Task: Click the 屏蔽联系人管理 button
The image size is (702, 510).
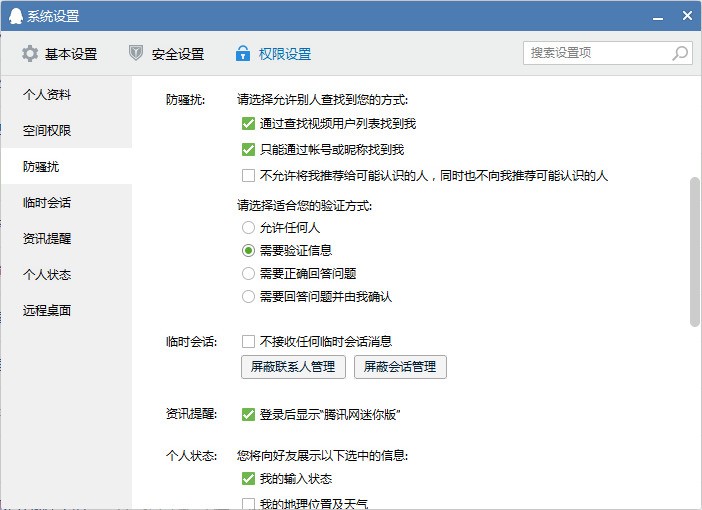Action: [293, 367]
